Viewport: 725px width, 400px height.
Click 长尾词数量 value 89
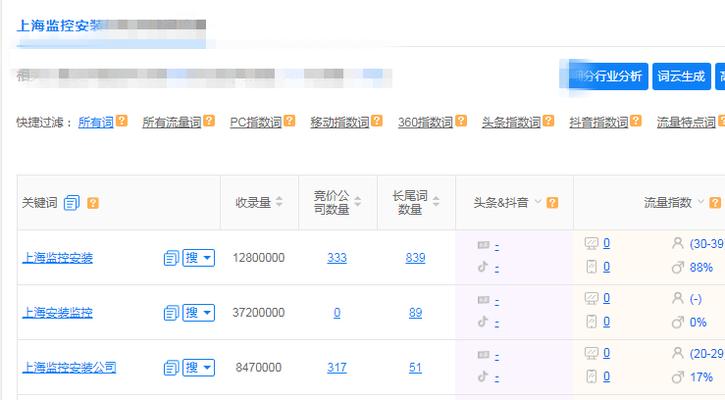(x=415, y=313)
